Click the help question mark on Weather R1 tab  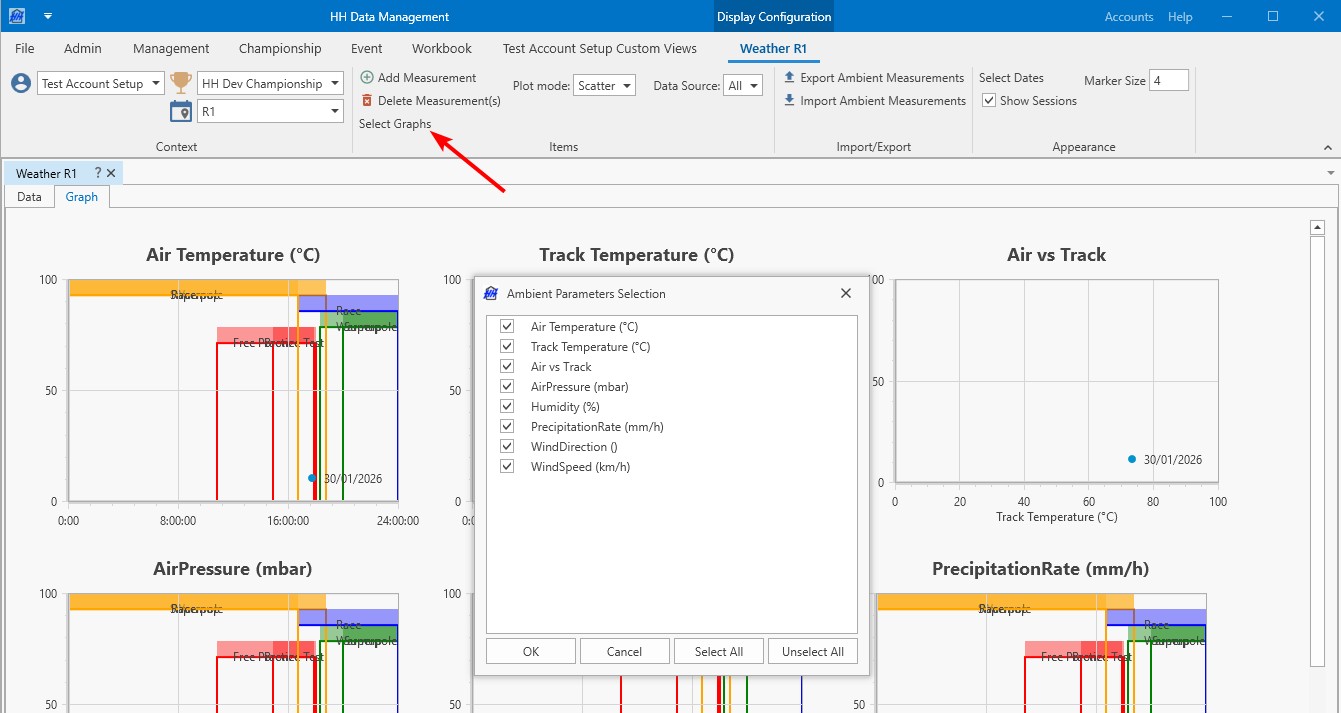click(x=98, y=173)
